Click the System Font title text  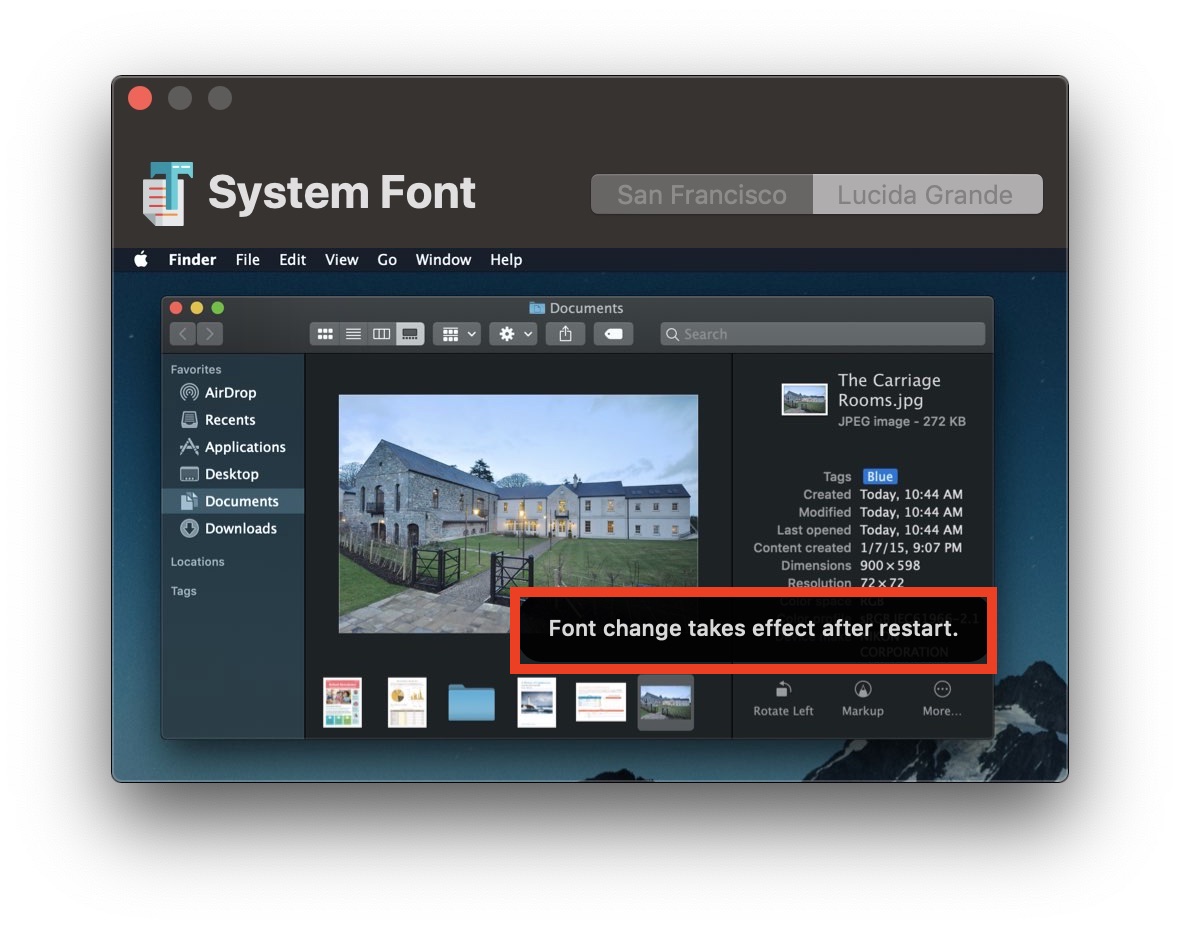[342, 193]
